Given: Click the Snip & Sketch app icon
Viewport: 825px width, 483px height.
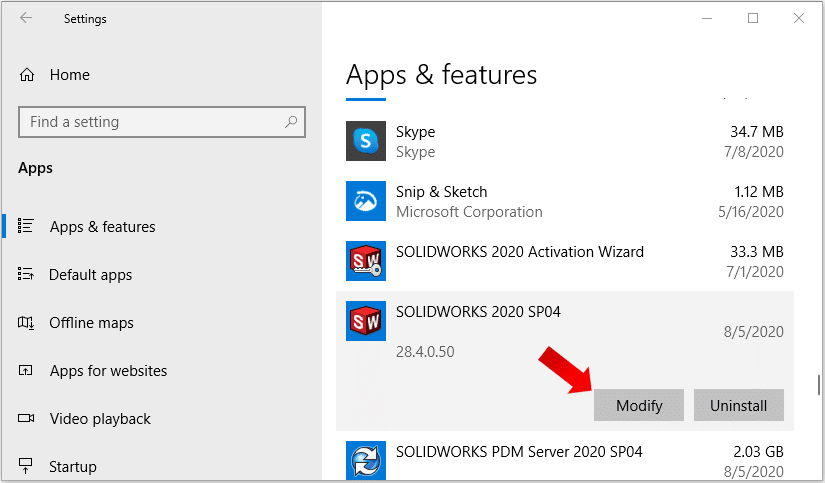Looking at the screenshot, I should [x=366, y=201].
